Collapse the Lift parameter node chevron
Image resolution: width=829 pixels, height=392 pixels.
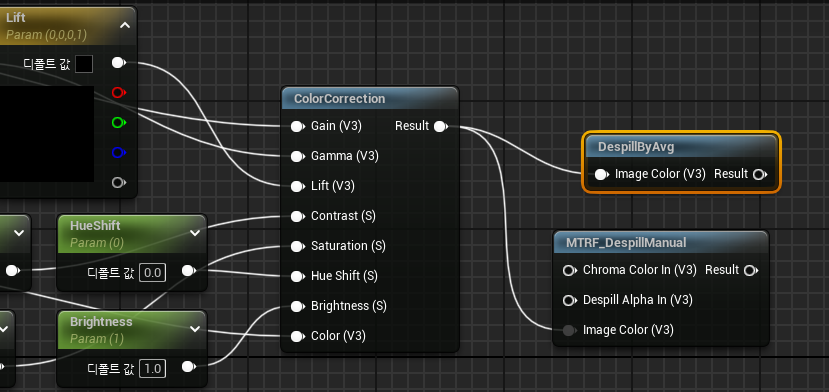click(125, 25)
